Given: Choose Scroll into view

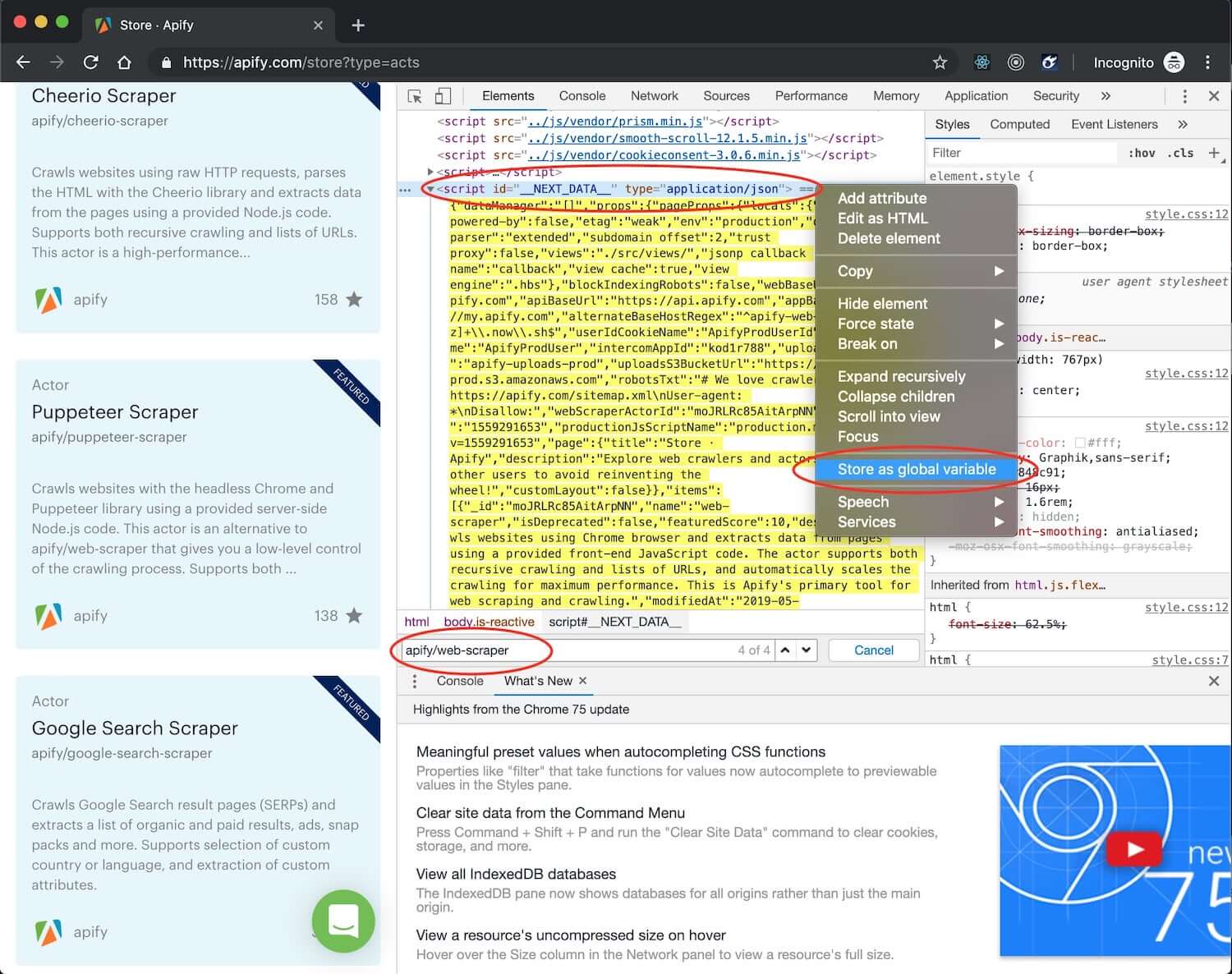Looking at the screenshot, I should tap(916, 416).
